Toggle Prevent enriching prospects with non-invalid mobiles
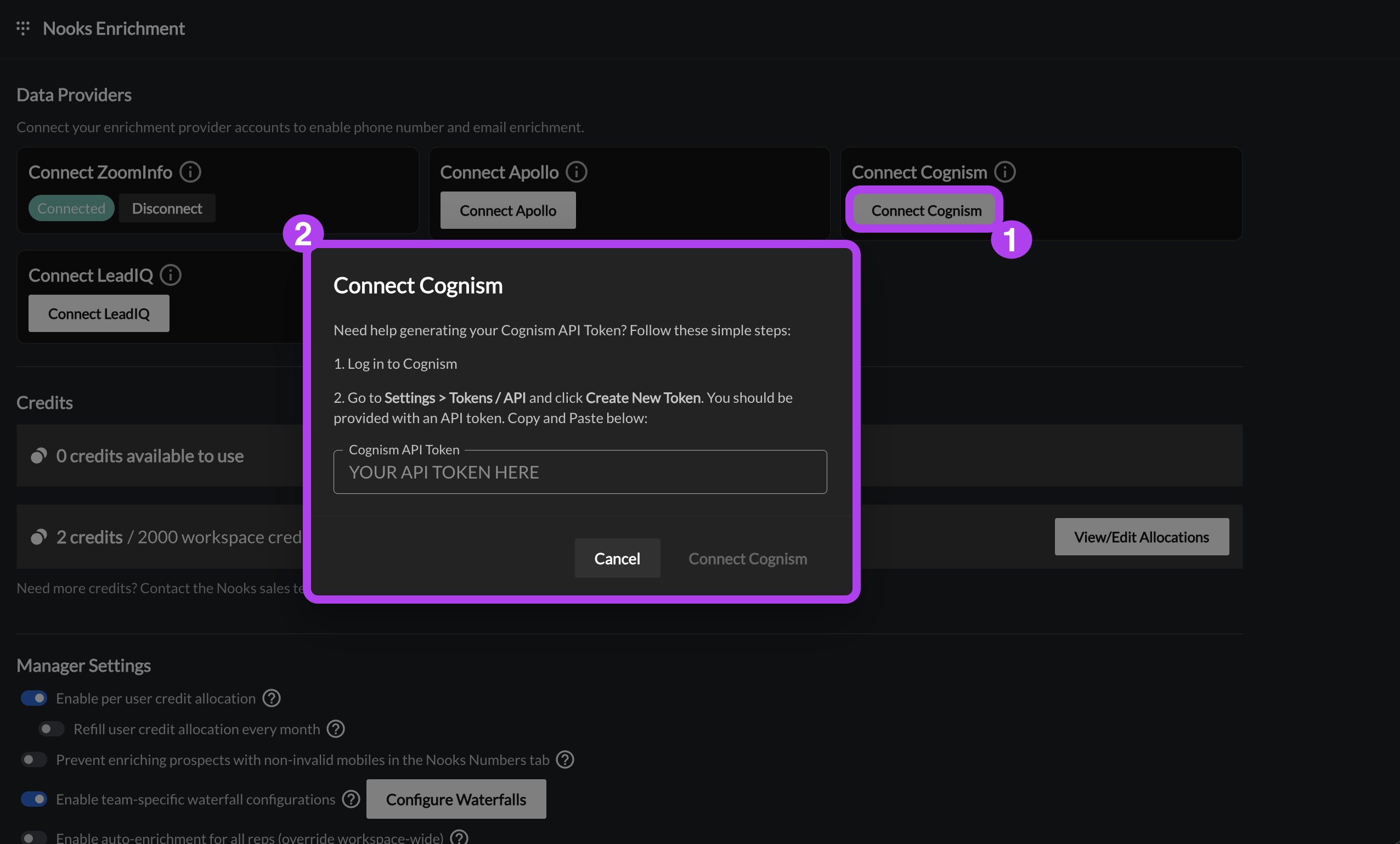 (34, 759)
